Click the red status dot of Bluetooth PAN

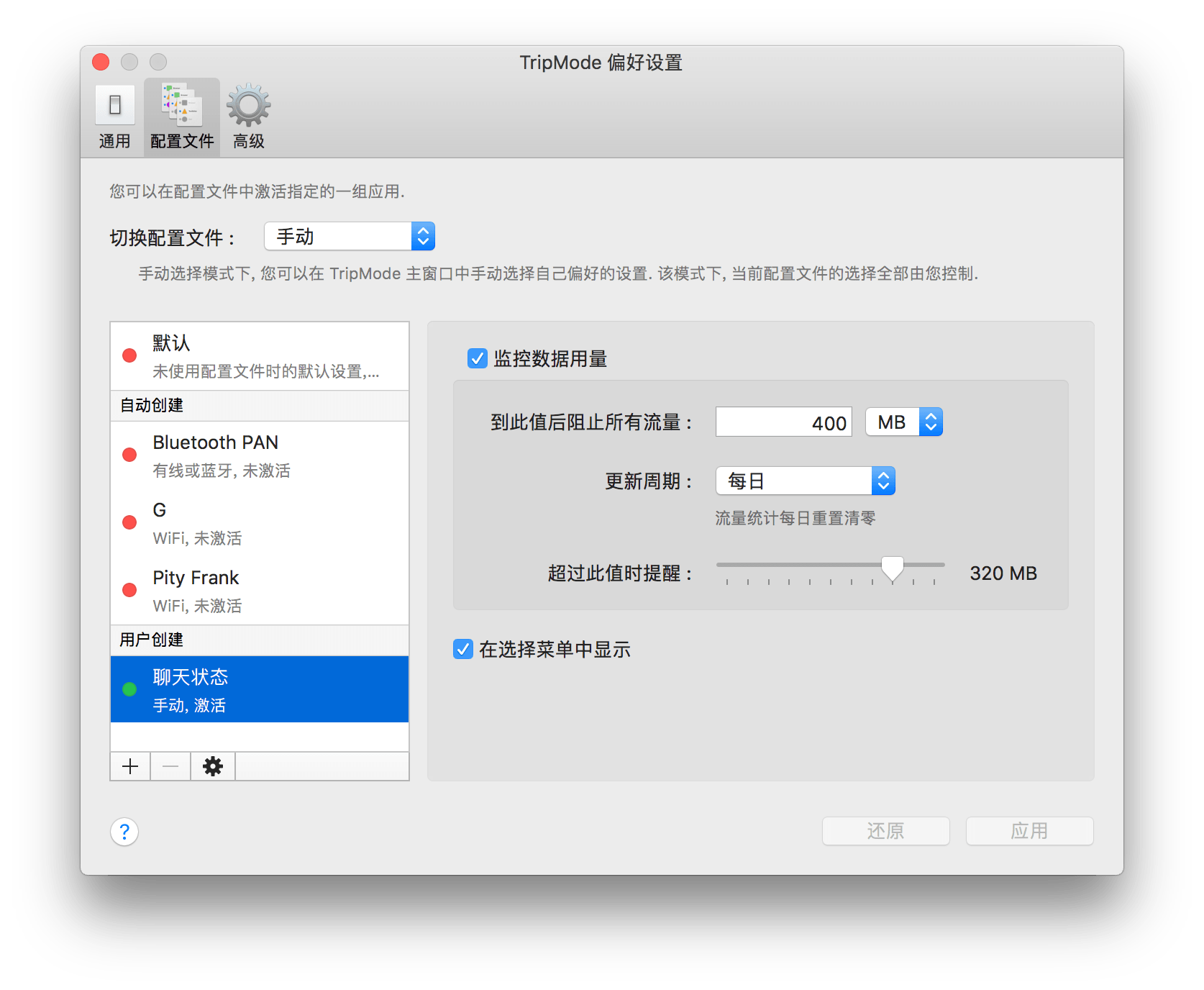129,455
